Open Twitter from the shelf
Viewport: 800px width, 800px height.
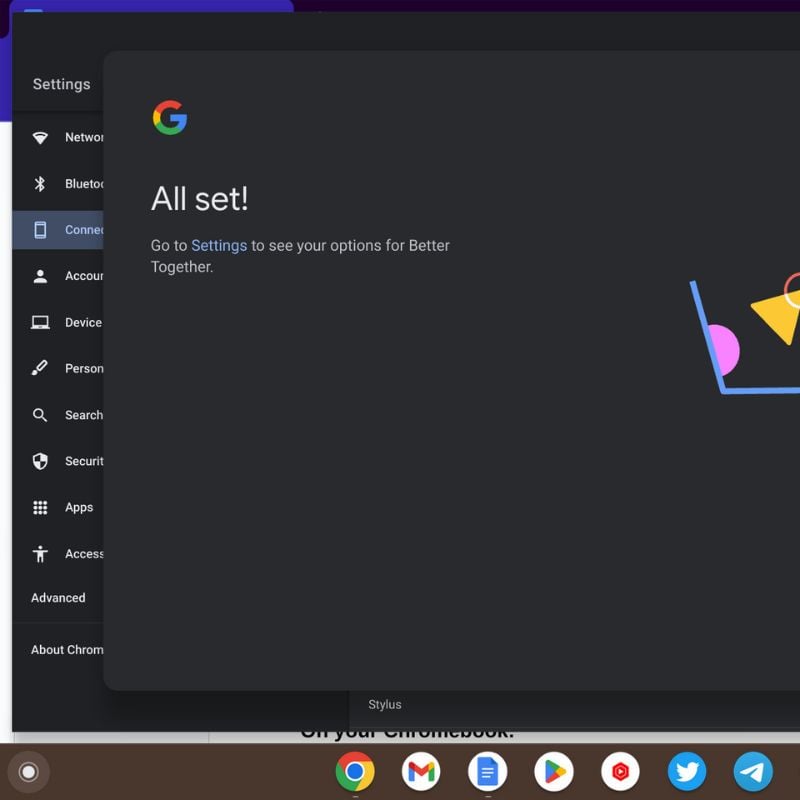687,771
